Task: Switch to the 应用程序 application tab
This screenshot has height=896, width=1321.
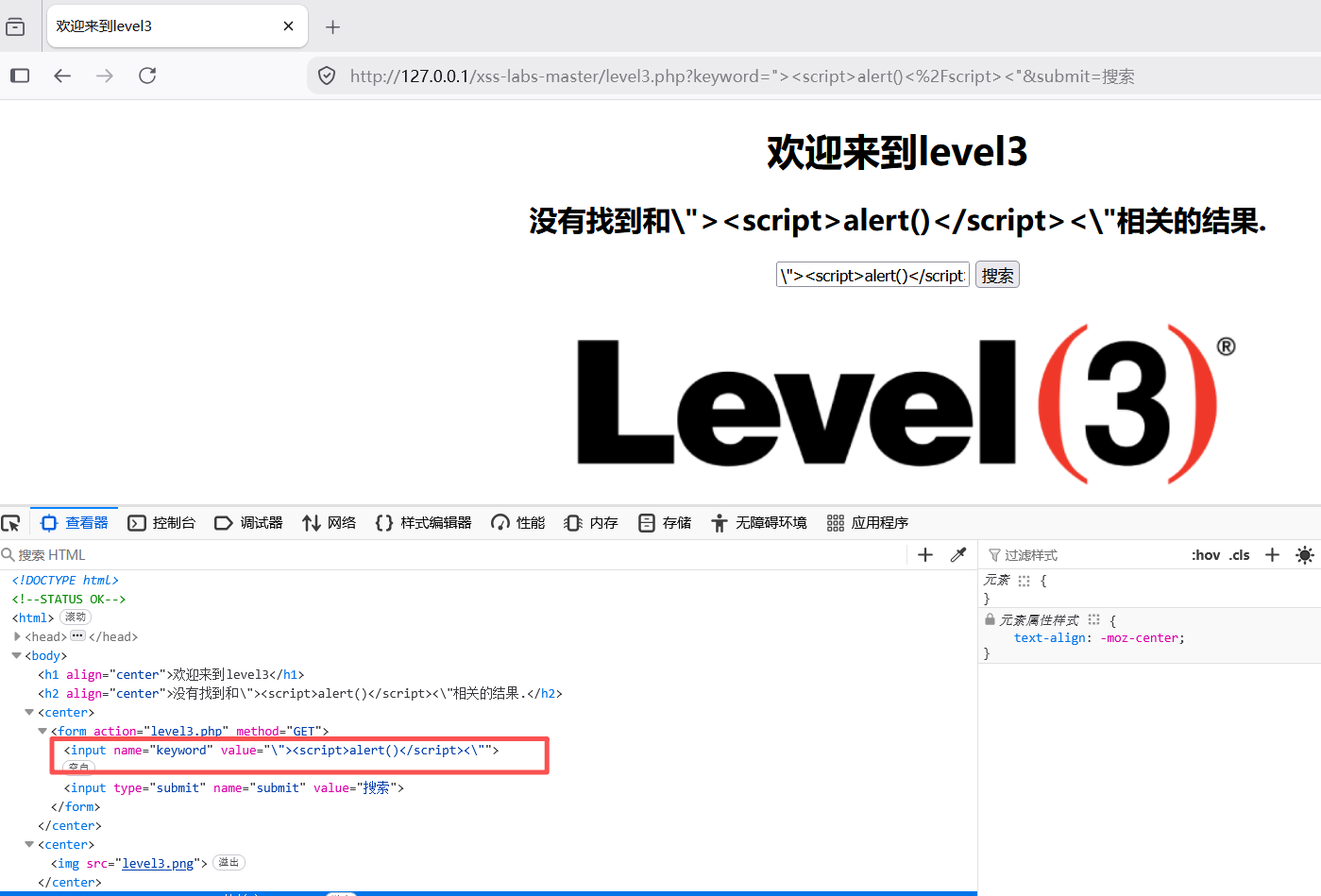Action: [868, 523]
